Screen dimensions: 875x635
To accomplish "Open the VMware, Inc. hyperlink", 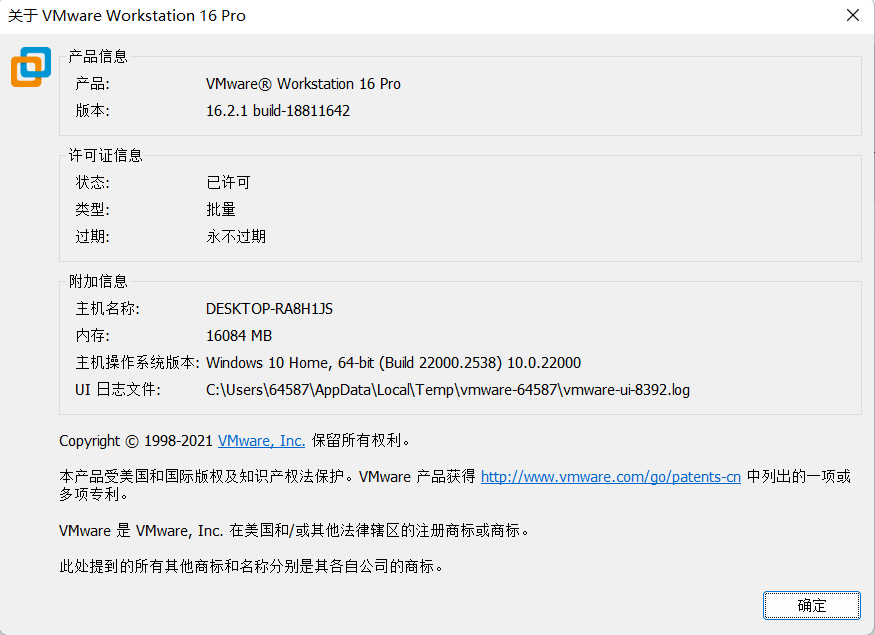I will 261,440.
